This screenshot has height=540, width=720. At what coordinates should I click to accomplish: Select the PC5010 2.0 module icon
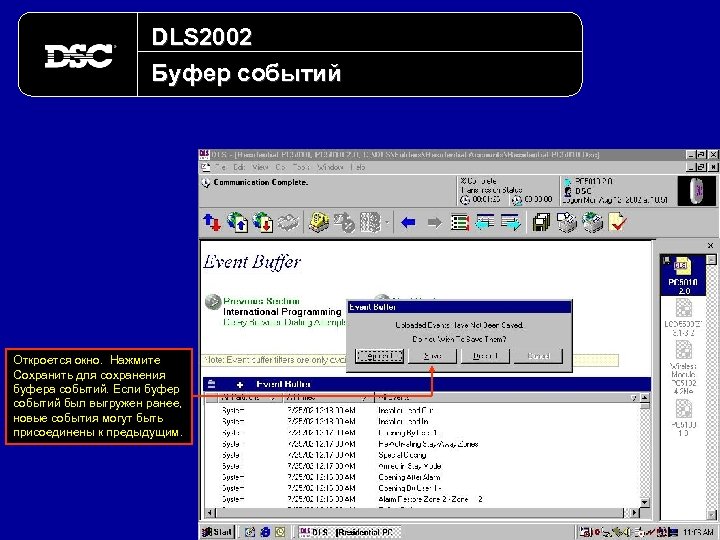(683, 276)
